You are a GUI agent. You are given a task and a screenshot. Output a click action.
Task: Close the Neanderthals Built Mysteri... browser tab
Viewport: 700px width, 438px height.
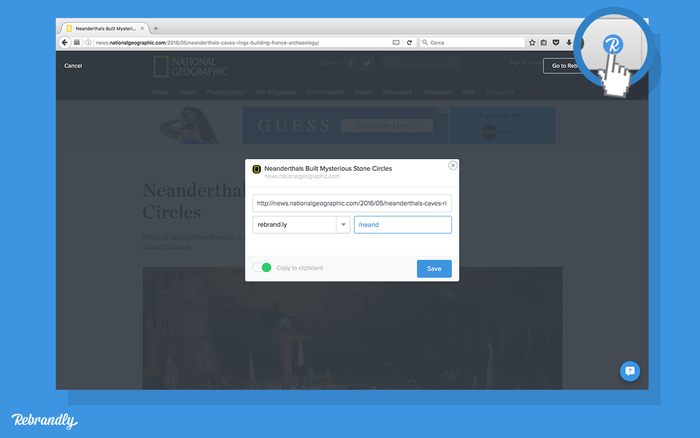[142, 28]
